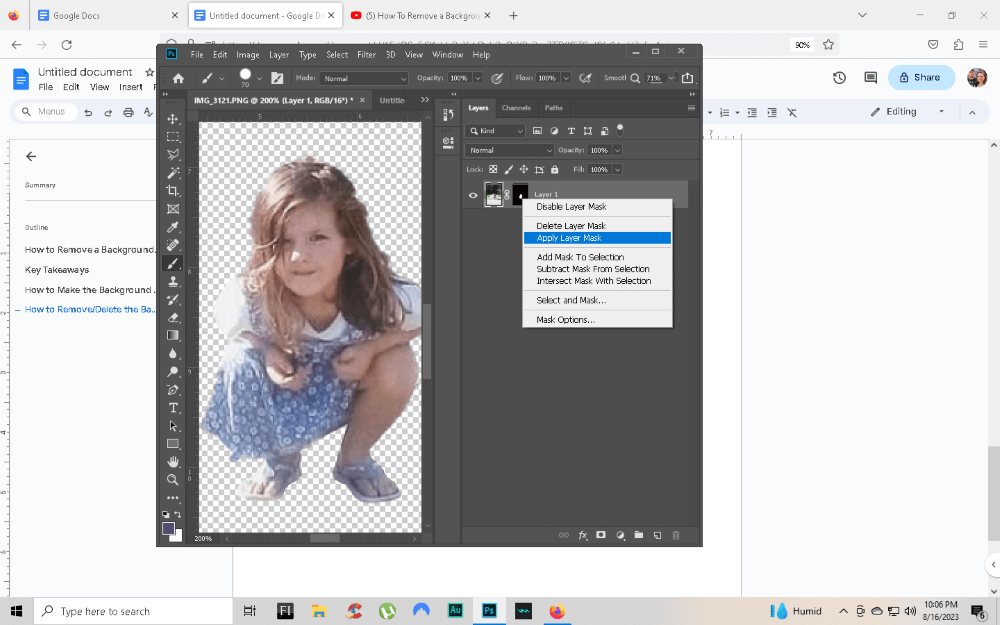This screenshot has height=625, width=1000.
Task: Select the Clone Stamp tool
Action: pos(173,281)
